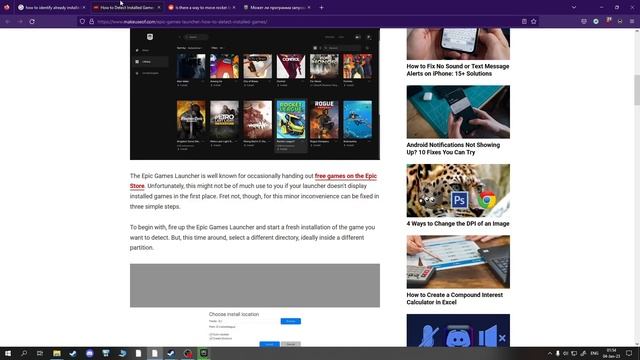This screenshot has width=640, height=360.
Task: Open 'Android Notifications Not Showing Up?' article
Action: (x=453, y=149)
